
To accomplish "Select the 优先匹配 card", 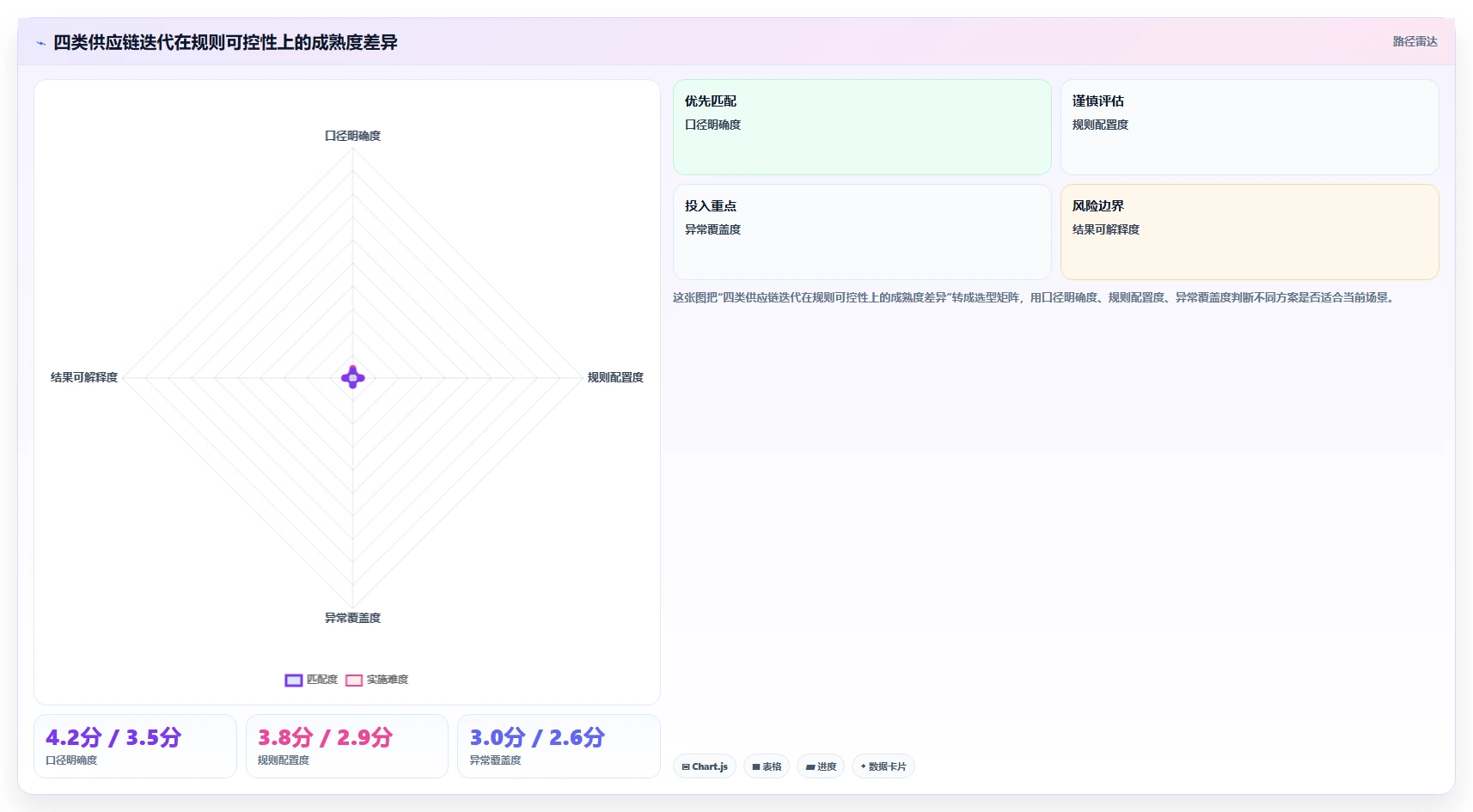I will [x=862, y=127].
